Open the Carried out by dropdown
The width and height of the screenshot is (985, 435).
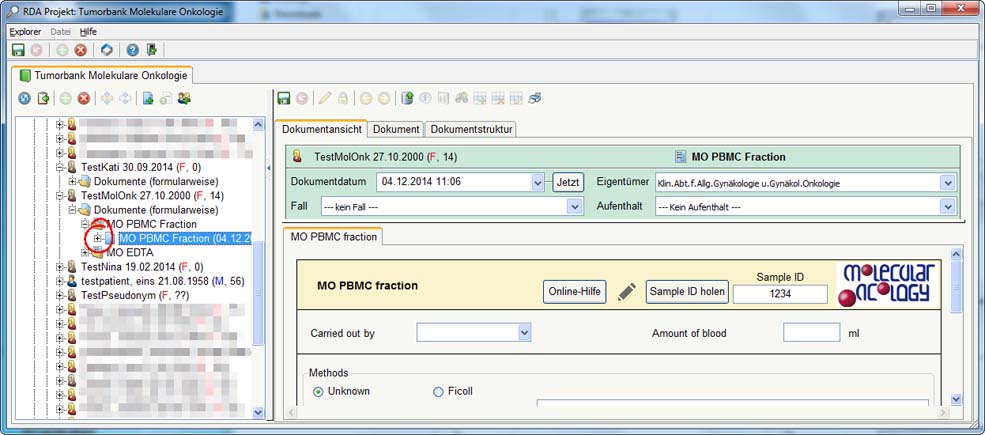pos(524,333)
